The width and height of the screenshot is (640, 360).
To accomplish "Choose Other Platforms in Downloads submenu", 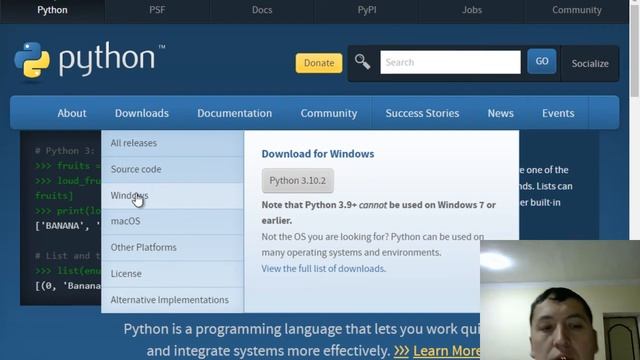I will tap(172, 247).
